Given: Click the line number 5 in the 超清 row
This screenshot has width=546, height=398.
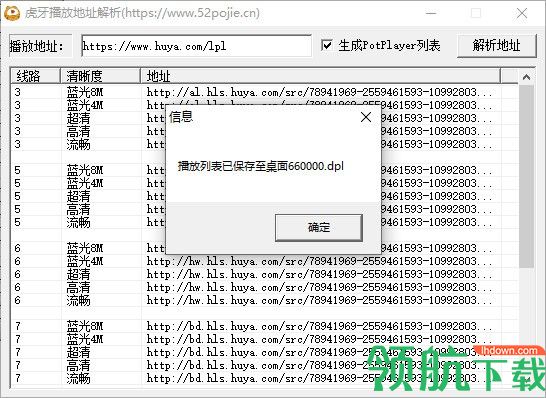Looking at the screenshot, I should [x=18, y=196].
